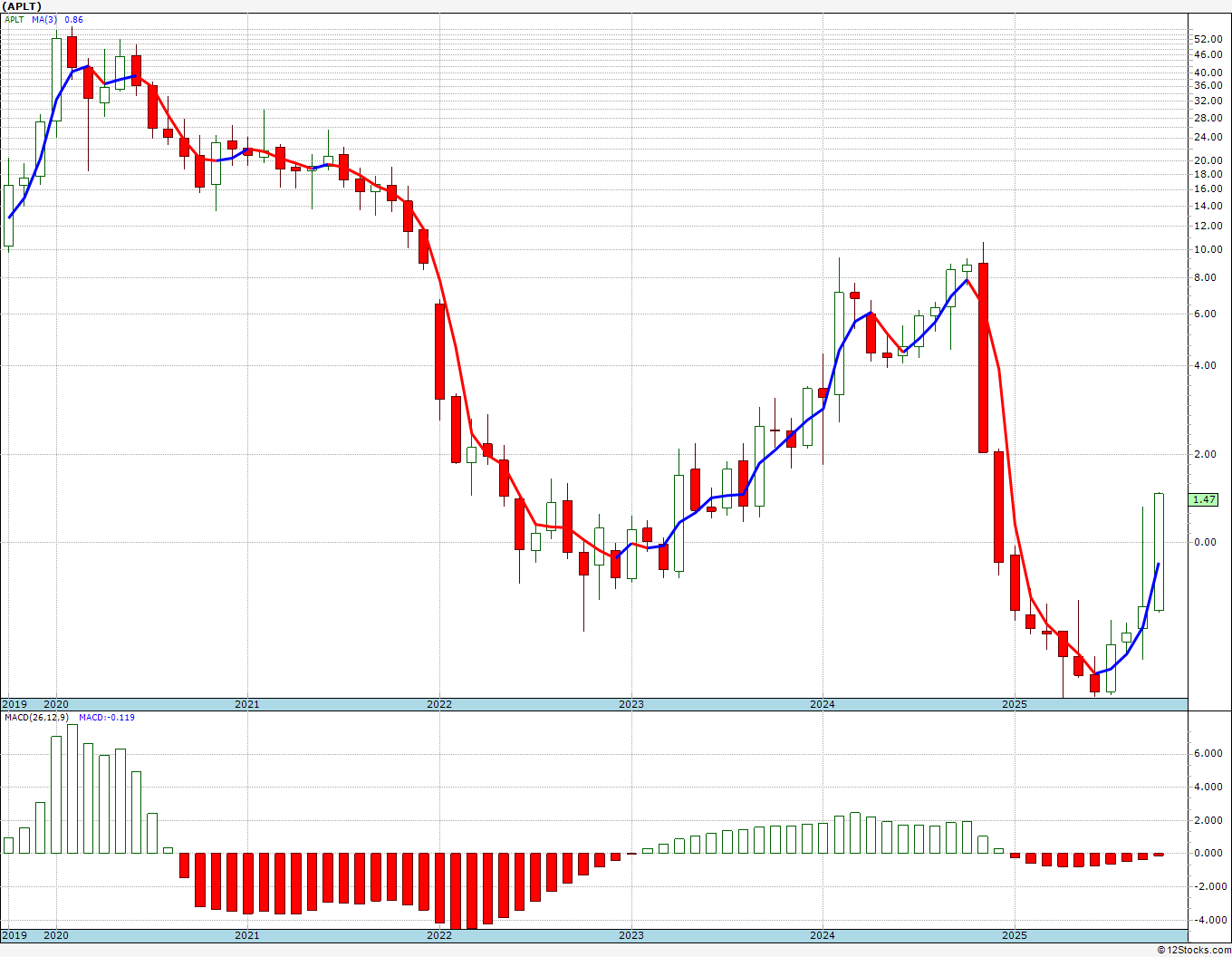The width and height of the screenshot is (1232, 957).
Task: Select 2022 on the MACD panel time axis
Action: pyautogui.click(x=439, y=935)
